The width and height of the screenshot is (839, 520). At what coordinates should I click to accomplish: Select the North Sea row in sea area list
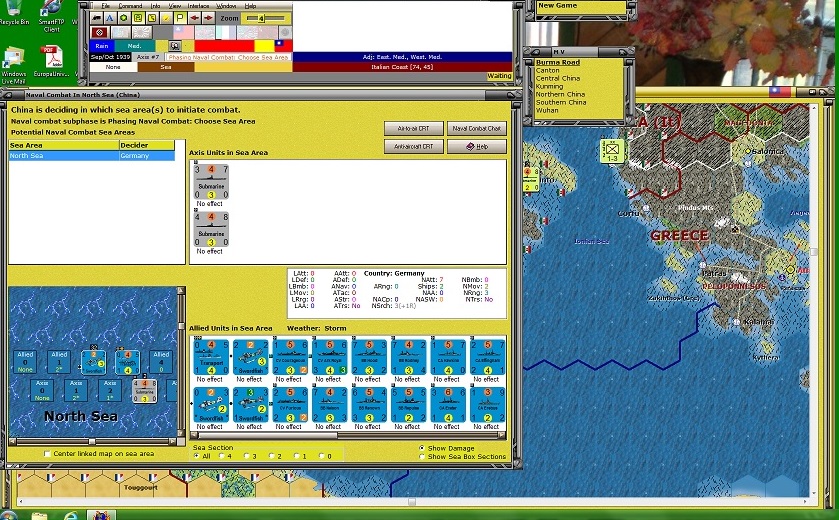click(91, 156)
